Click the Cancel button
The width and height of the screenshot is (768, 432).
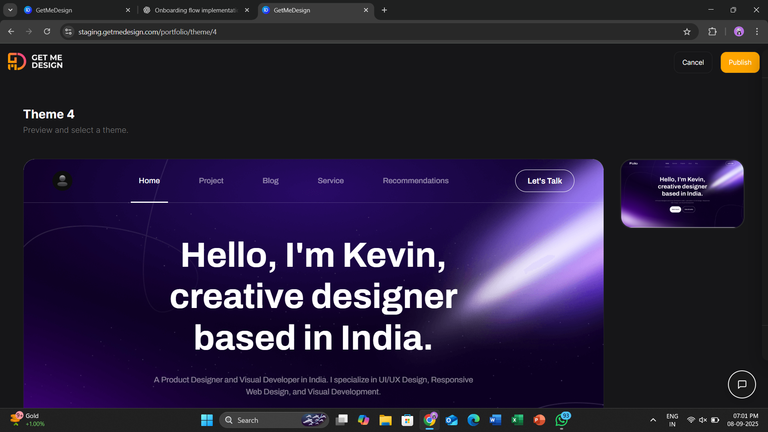693,62
